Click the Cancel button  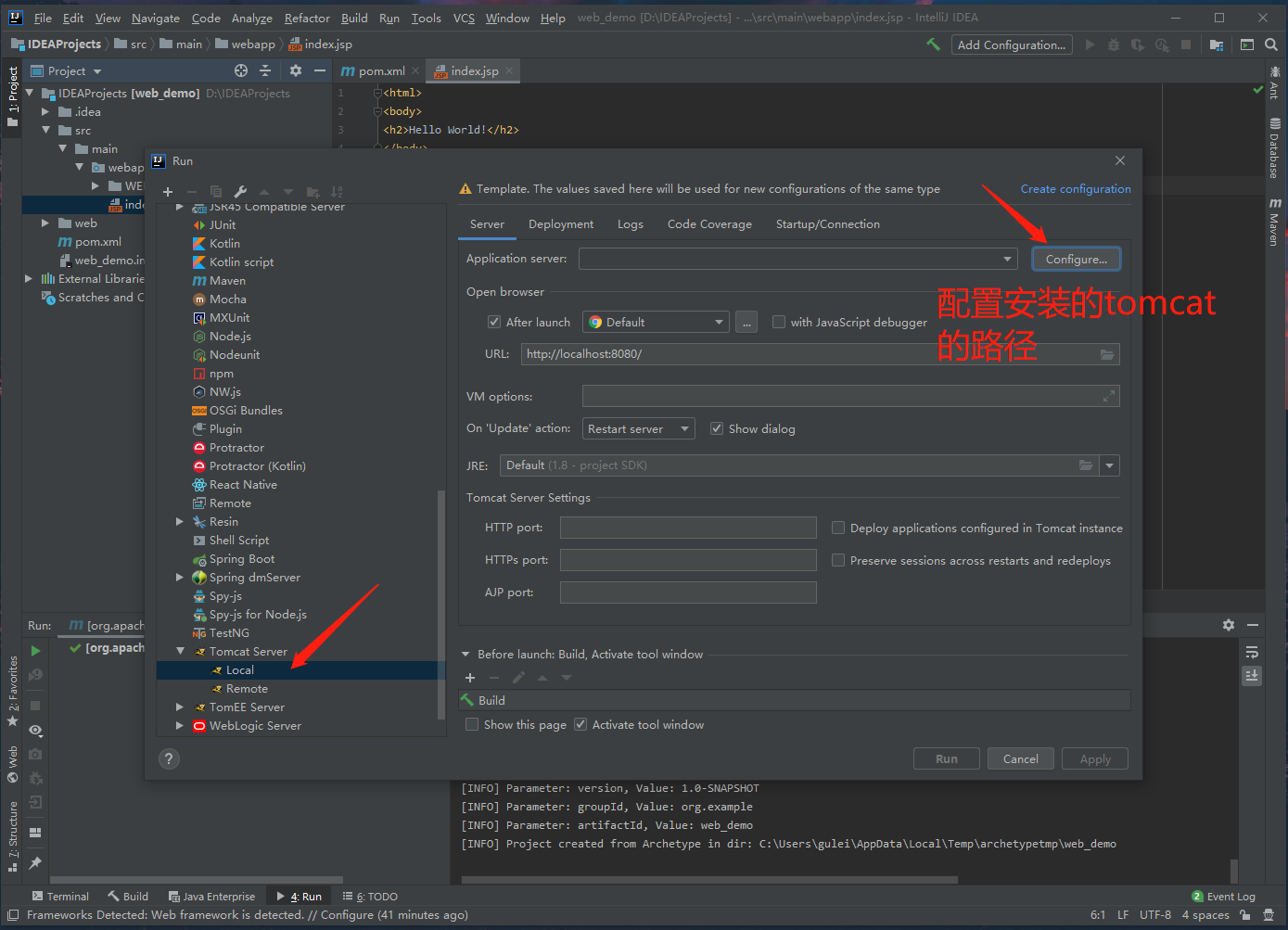1021,758
